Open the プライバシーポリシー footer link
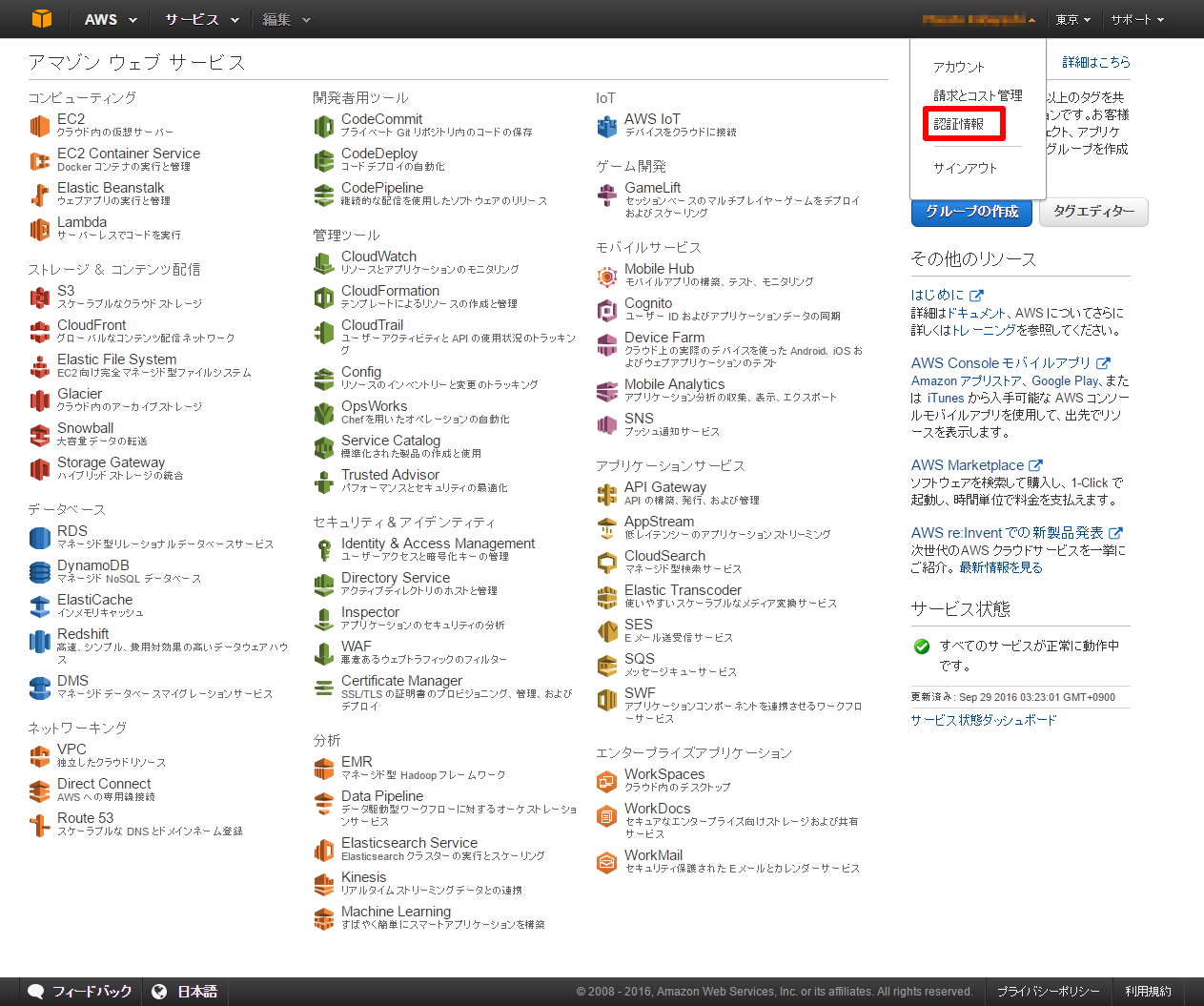The height and width of the screenshot is (1006, 1204). pyautogui.click(x=1049, y=992)
